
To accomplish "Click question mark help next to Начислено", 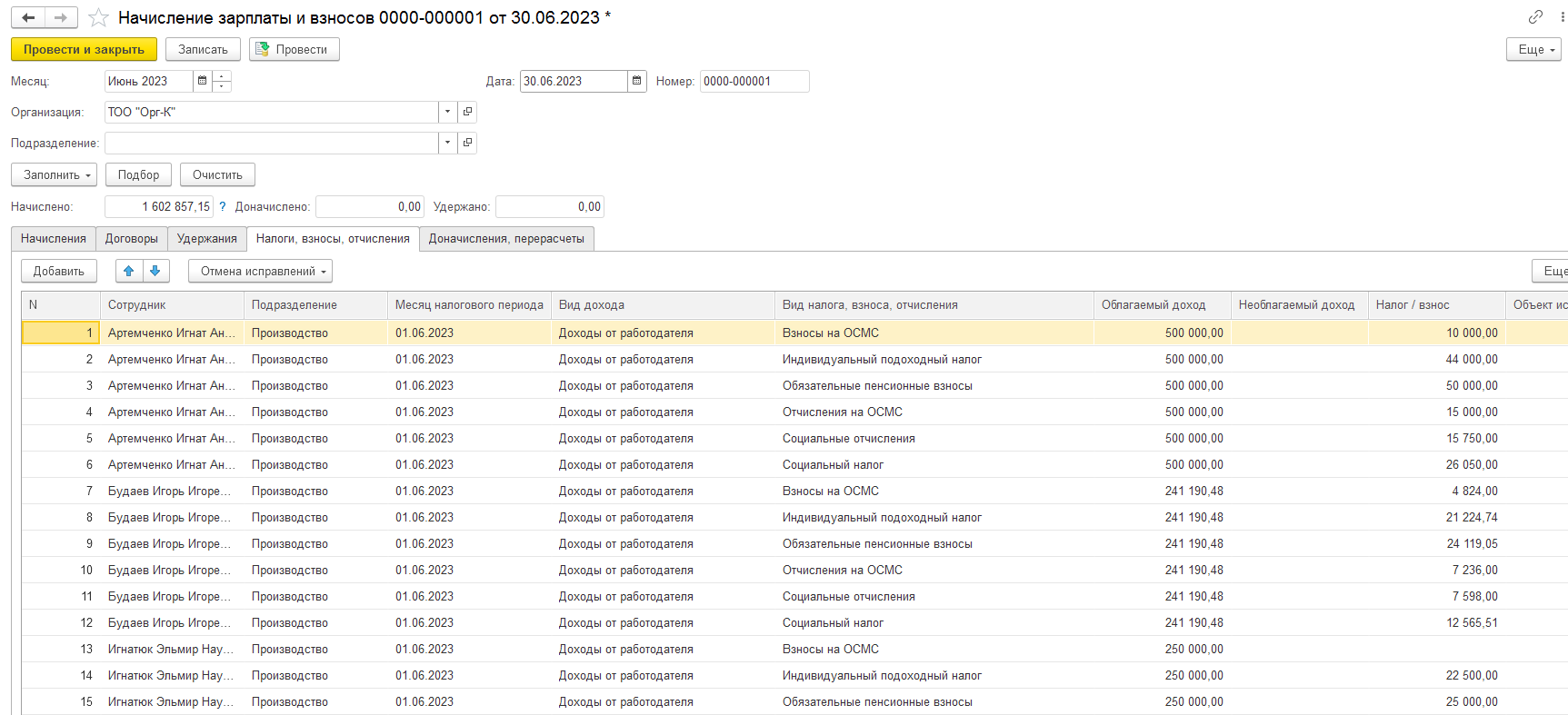I will [x=223, y=206].
